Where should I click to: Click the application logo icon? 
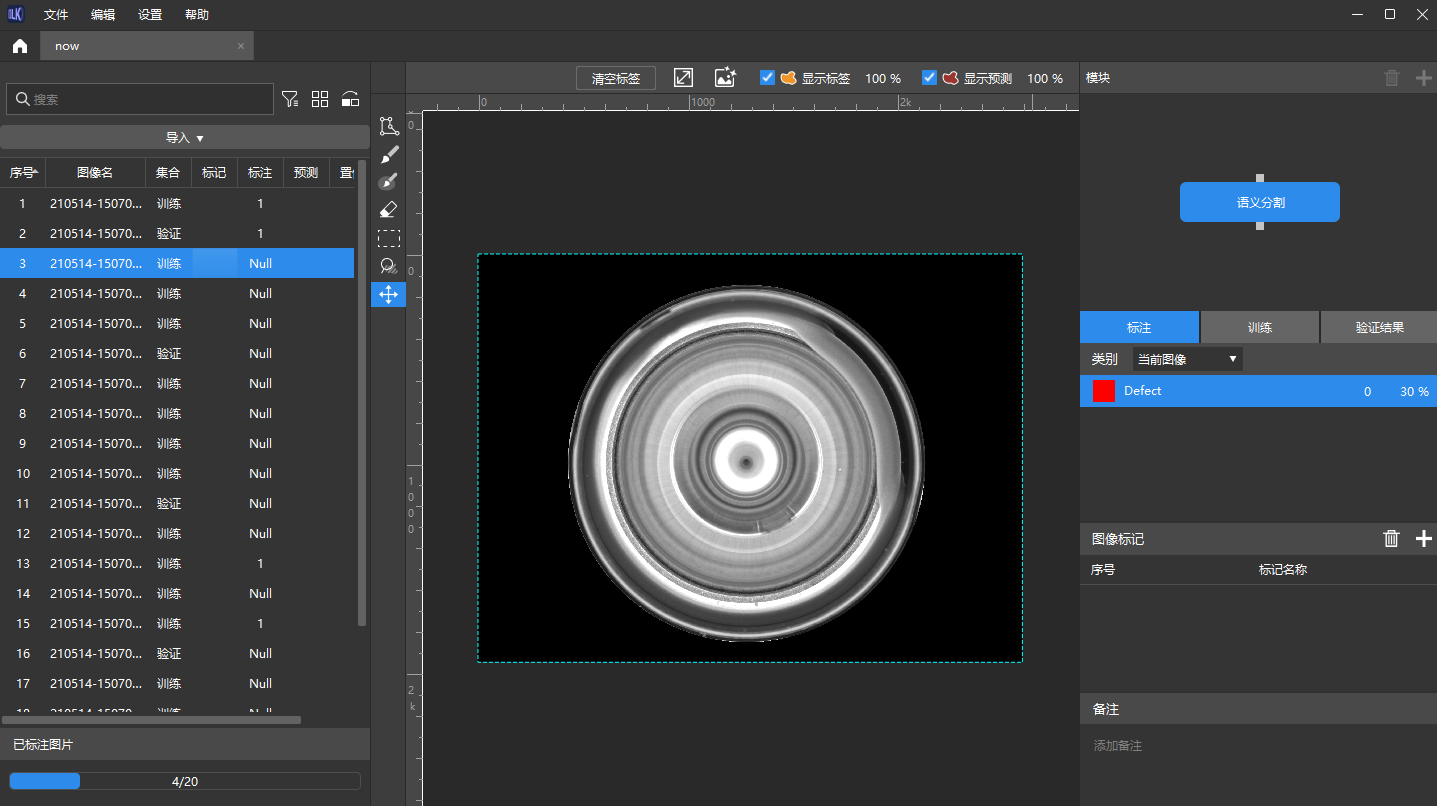click(16, 14)
